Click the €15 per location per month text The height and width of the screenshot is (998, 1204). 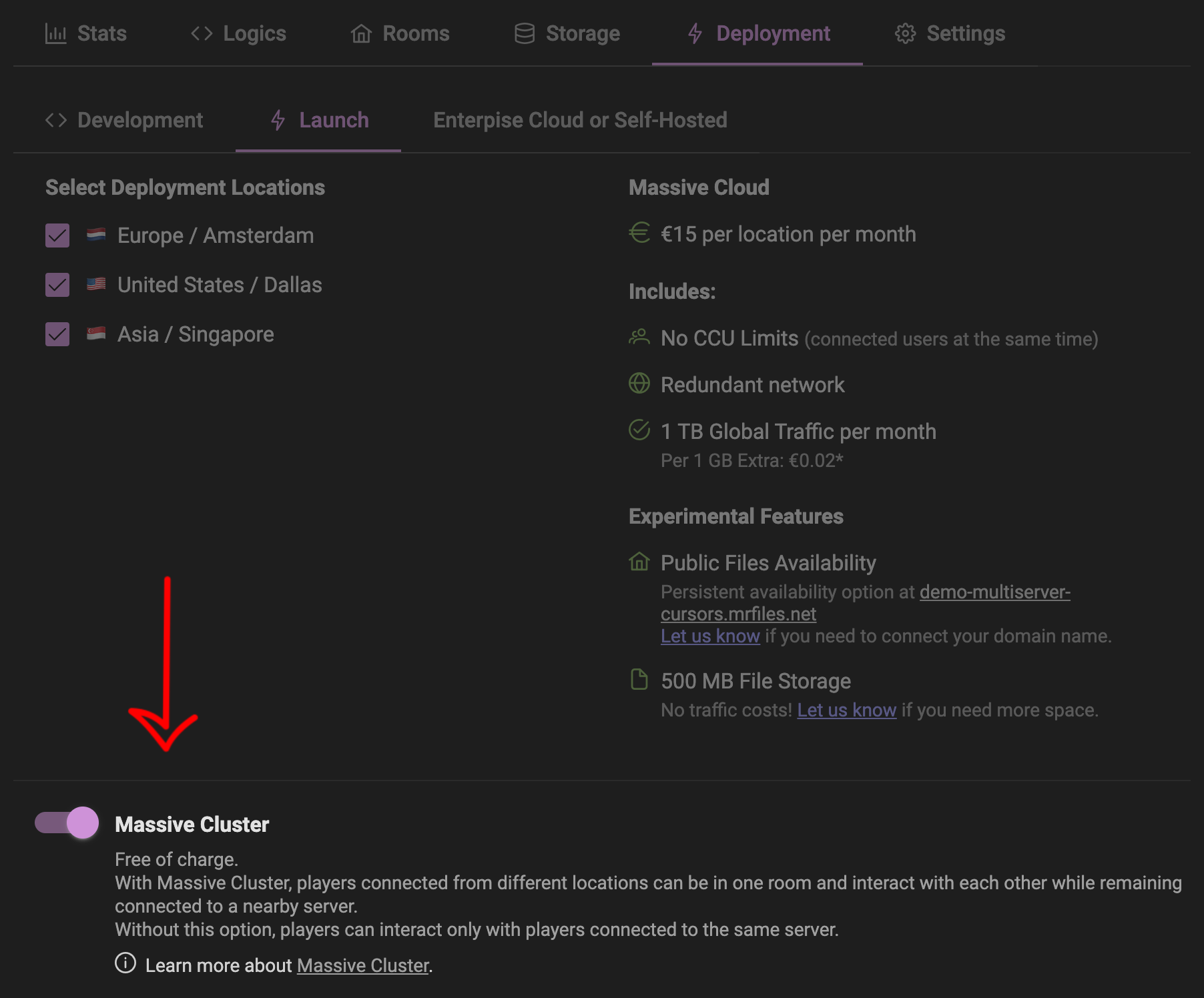point(788,234)
